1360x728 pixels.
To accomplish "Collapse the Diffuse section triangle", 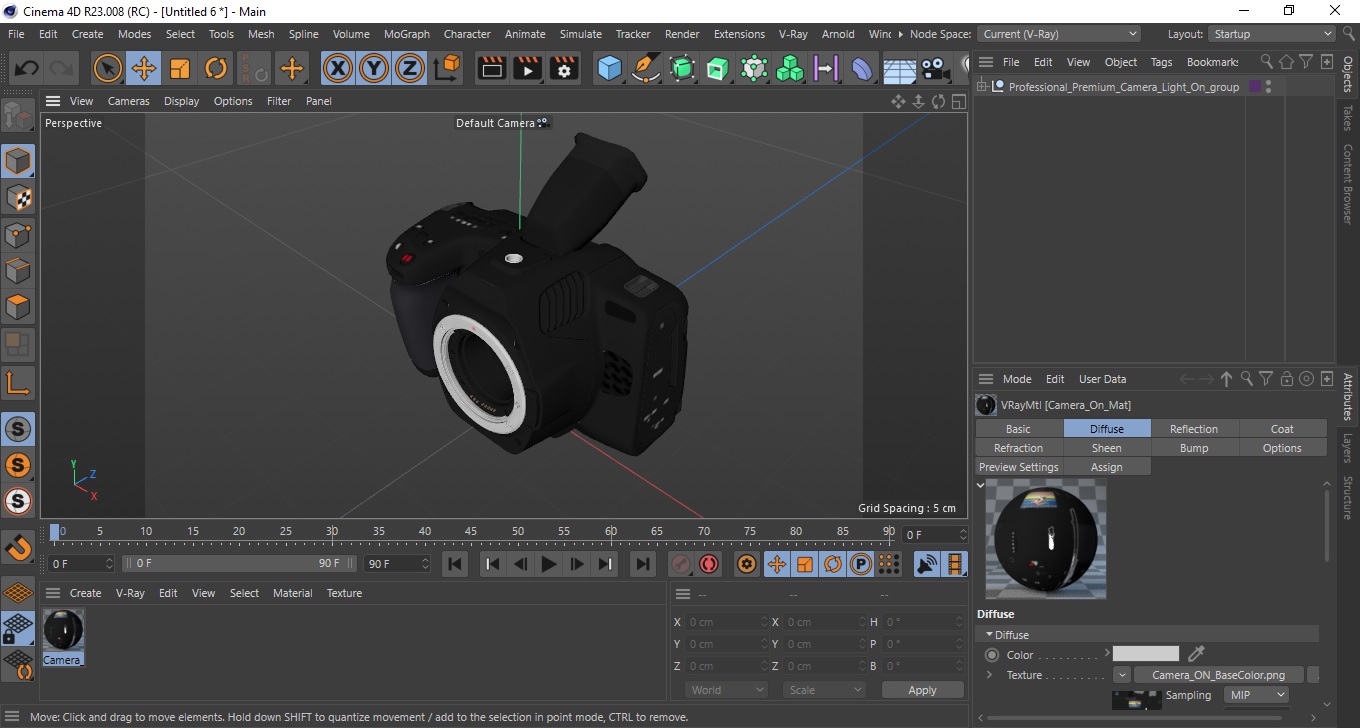I will tap(990, 634).
